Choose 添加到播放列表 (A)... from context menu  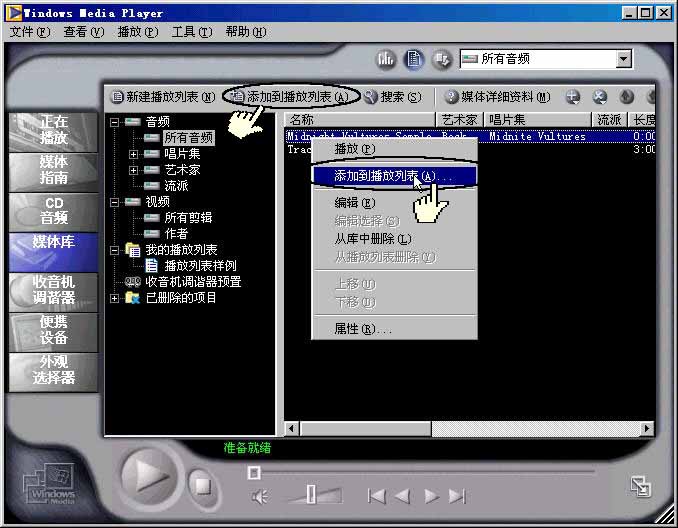[394, 176]
